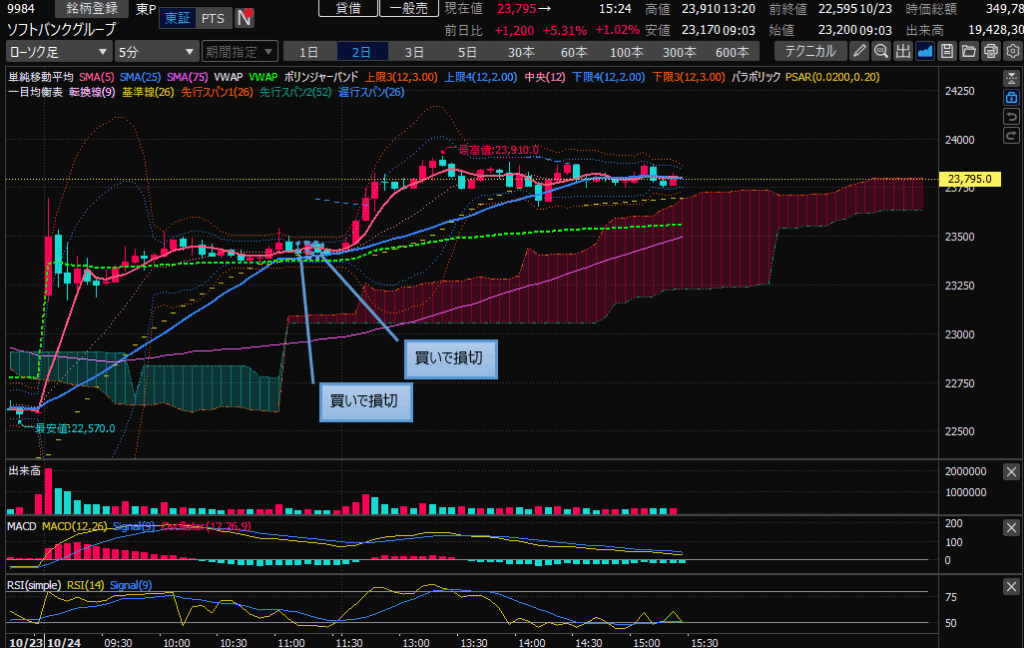Click the red-dotted N news icon
The height and width of the screenshot is (648, 1024).
245,17
